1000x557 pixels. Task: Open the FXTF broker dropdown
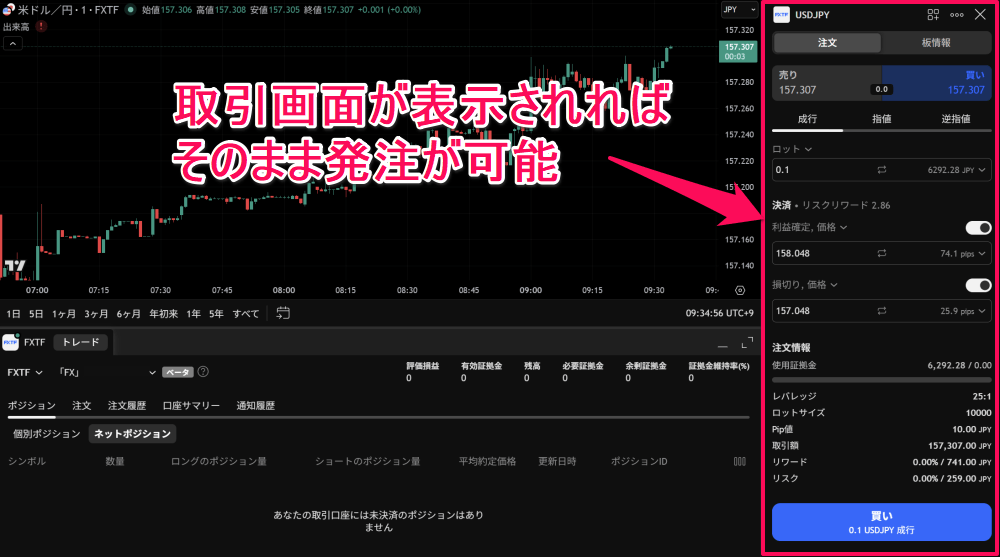tap(25, 372)
